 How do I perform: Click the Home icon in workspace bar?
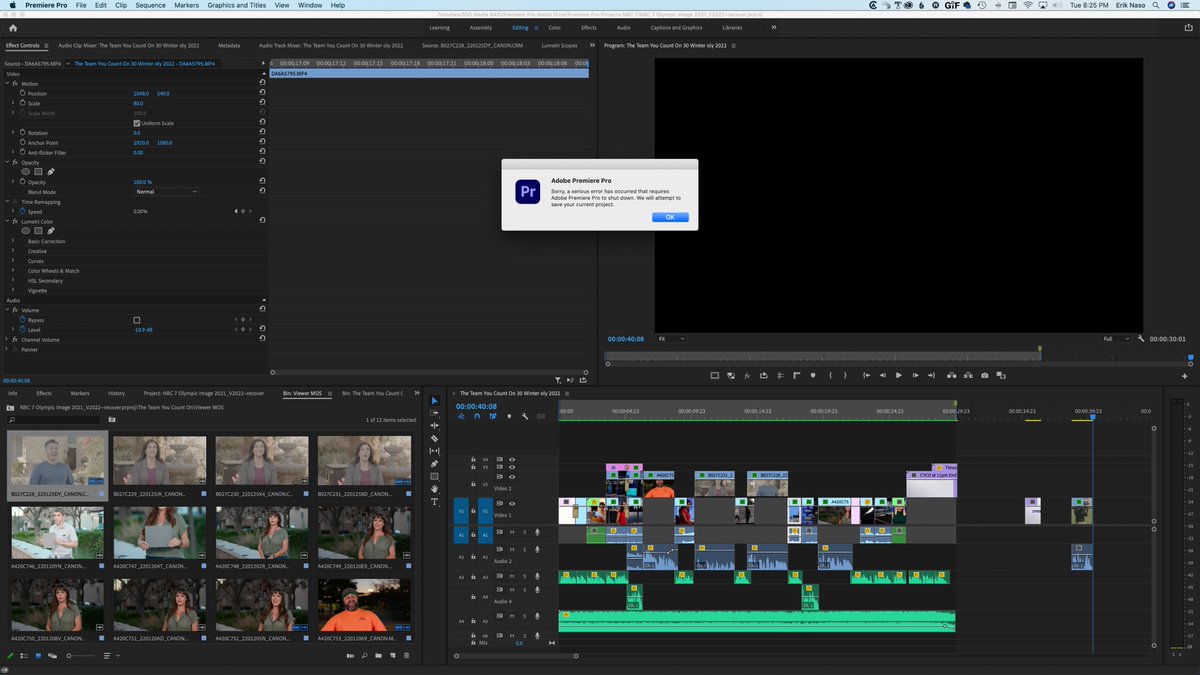[13, 28]
